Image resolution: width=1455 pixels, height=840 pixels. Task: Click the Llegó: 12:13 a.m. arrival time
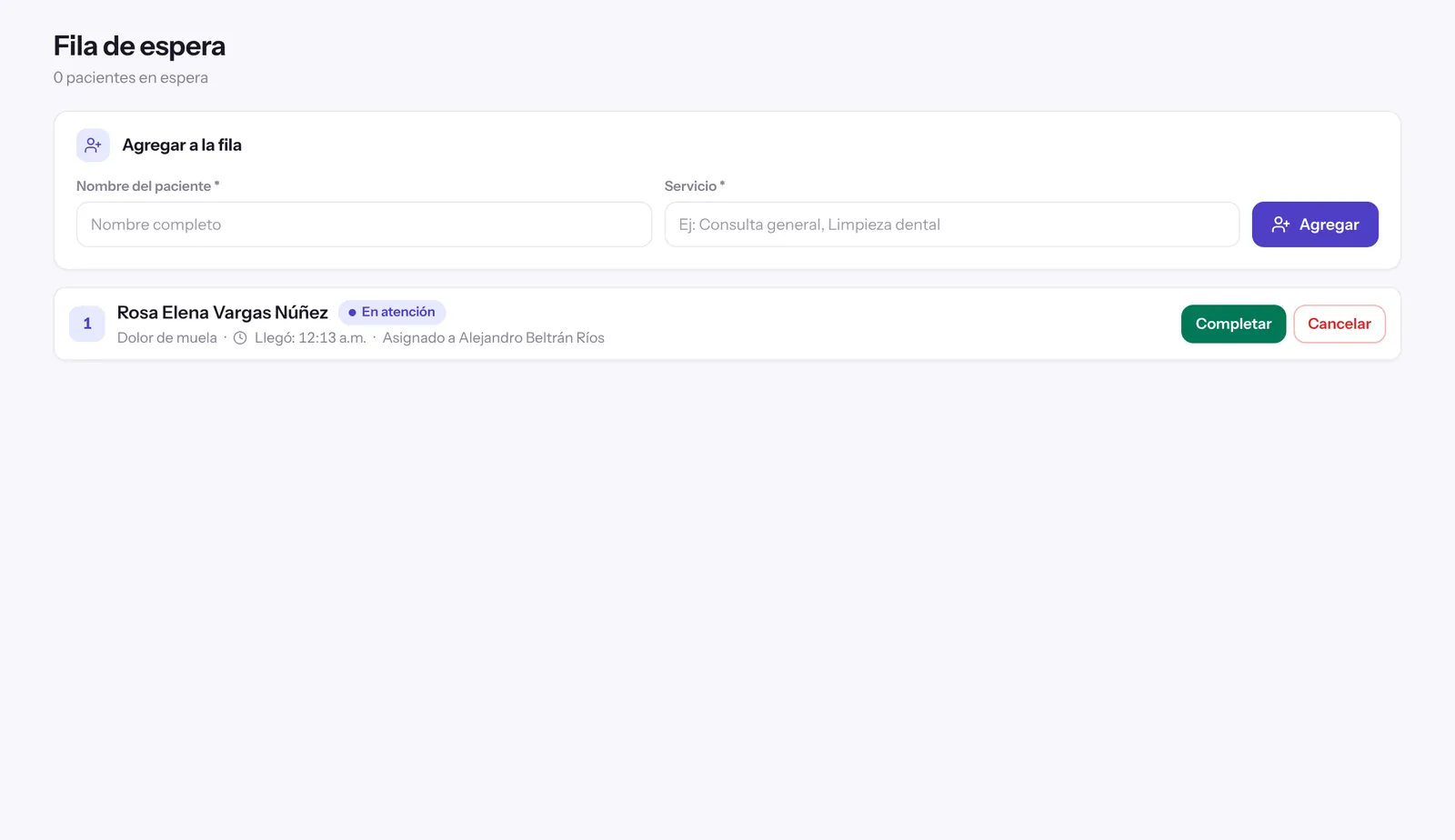310,338
